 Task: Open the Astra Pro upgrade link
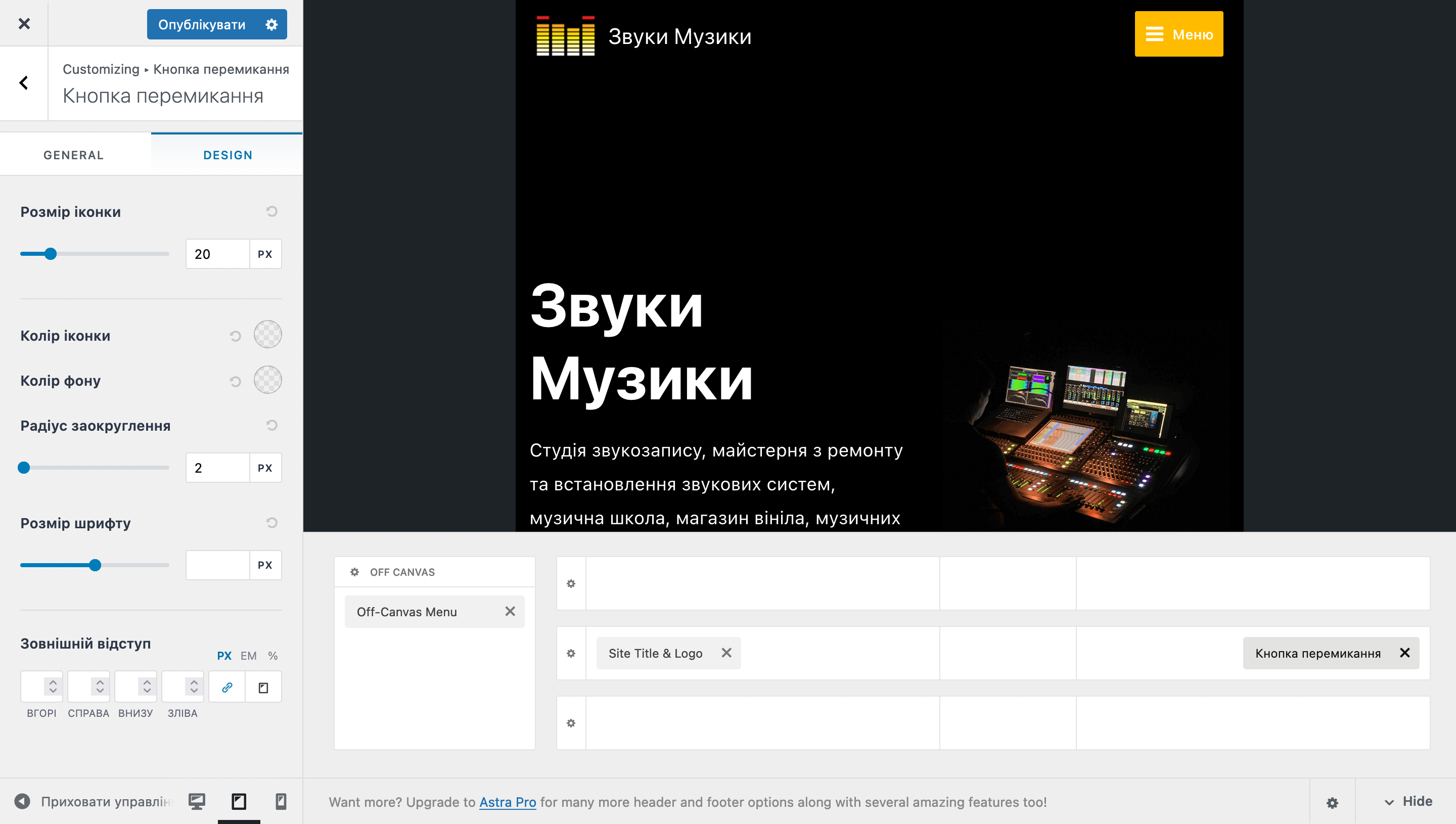[508, 802]
